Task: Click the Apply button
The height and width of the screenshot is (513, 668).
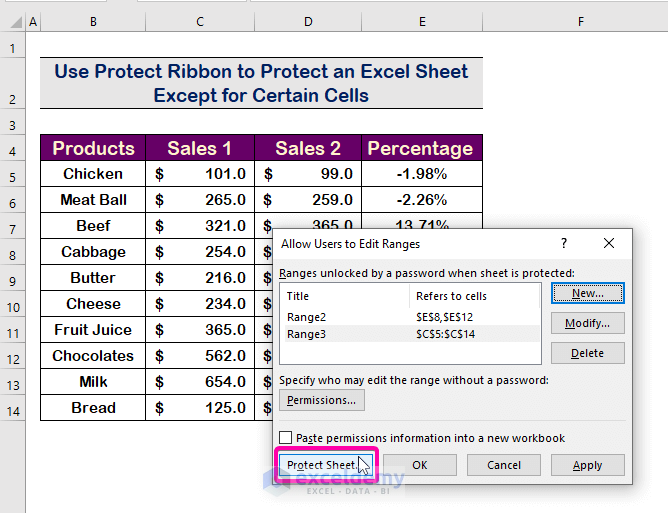Action: (587, 465)
